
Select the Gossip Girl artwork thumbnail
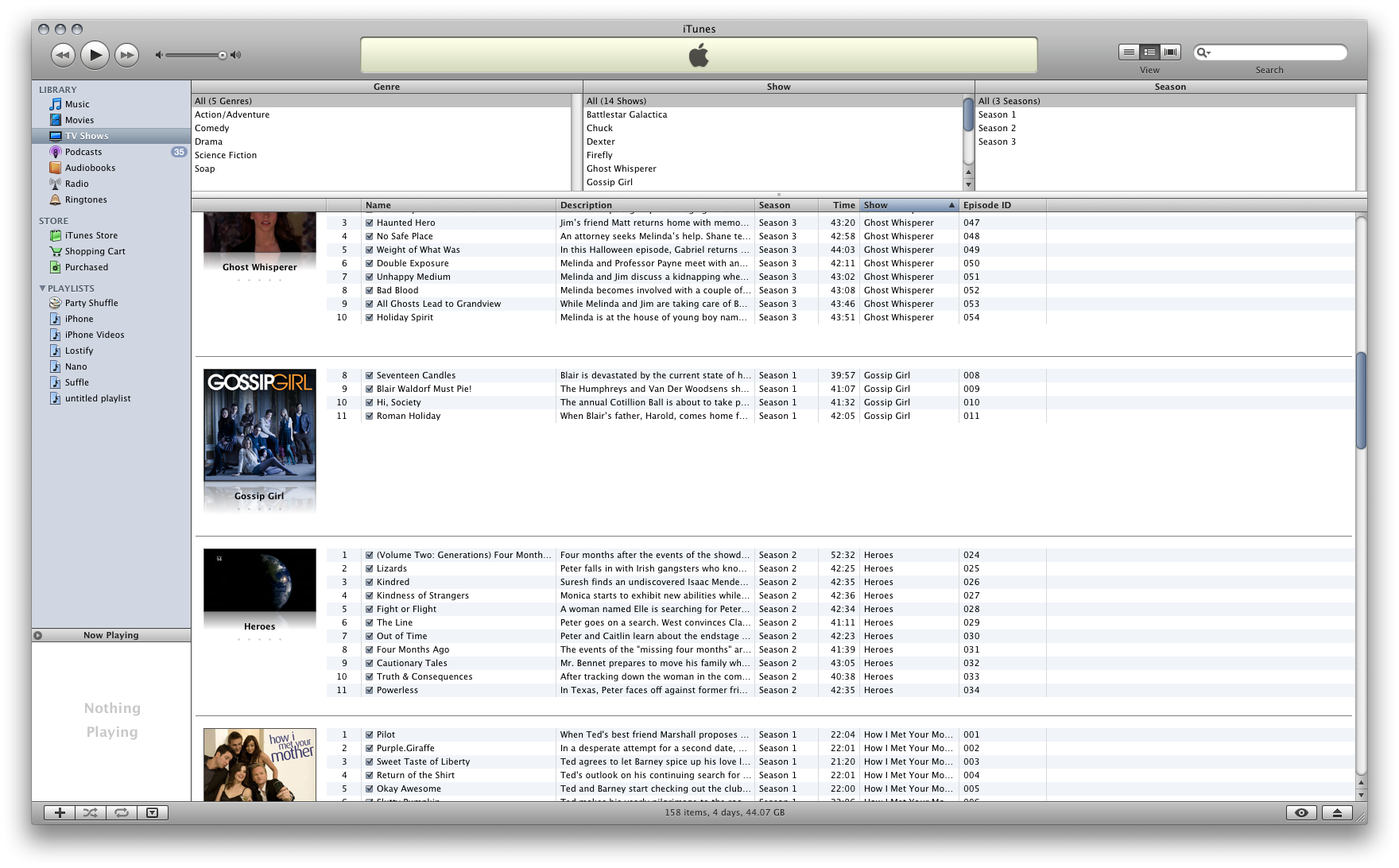point(260,425)
